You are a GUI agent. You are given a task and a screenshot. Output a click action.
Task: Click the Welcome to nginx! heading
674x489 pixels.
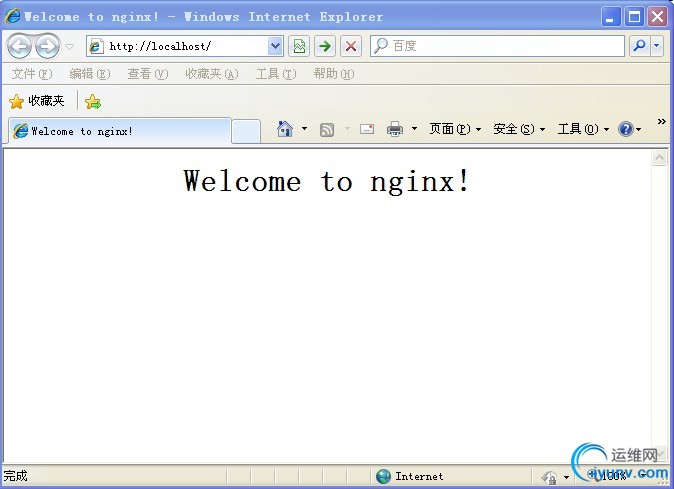tap(327, 181)
